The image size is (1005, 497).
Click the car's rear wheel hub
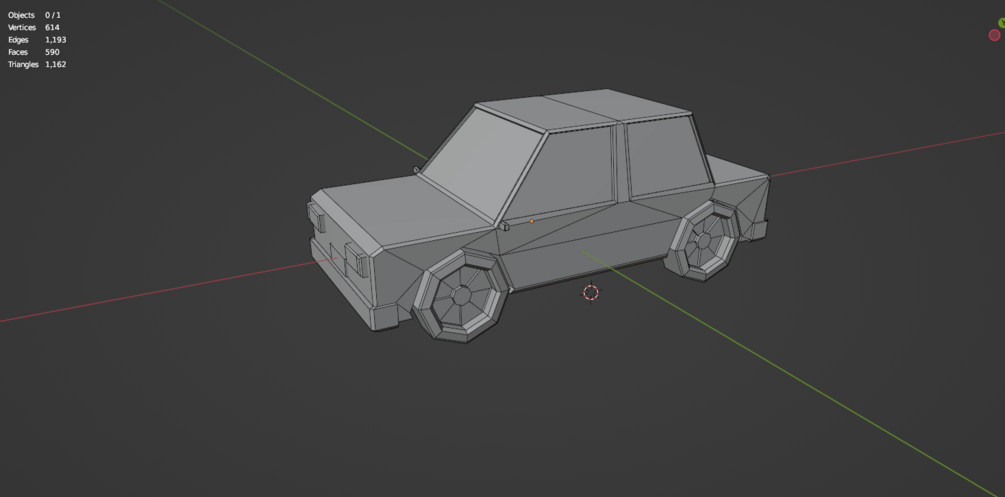pos(703,241)
